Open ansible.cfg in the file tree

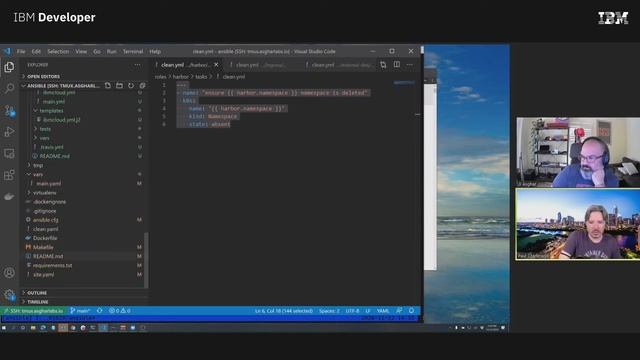pos(45,220)
